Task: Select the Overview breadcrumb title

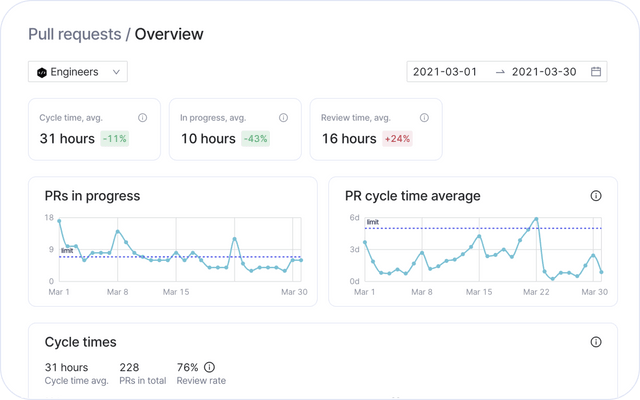Action: click(x=169, y=34)
